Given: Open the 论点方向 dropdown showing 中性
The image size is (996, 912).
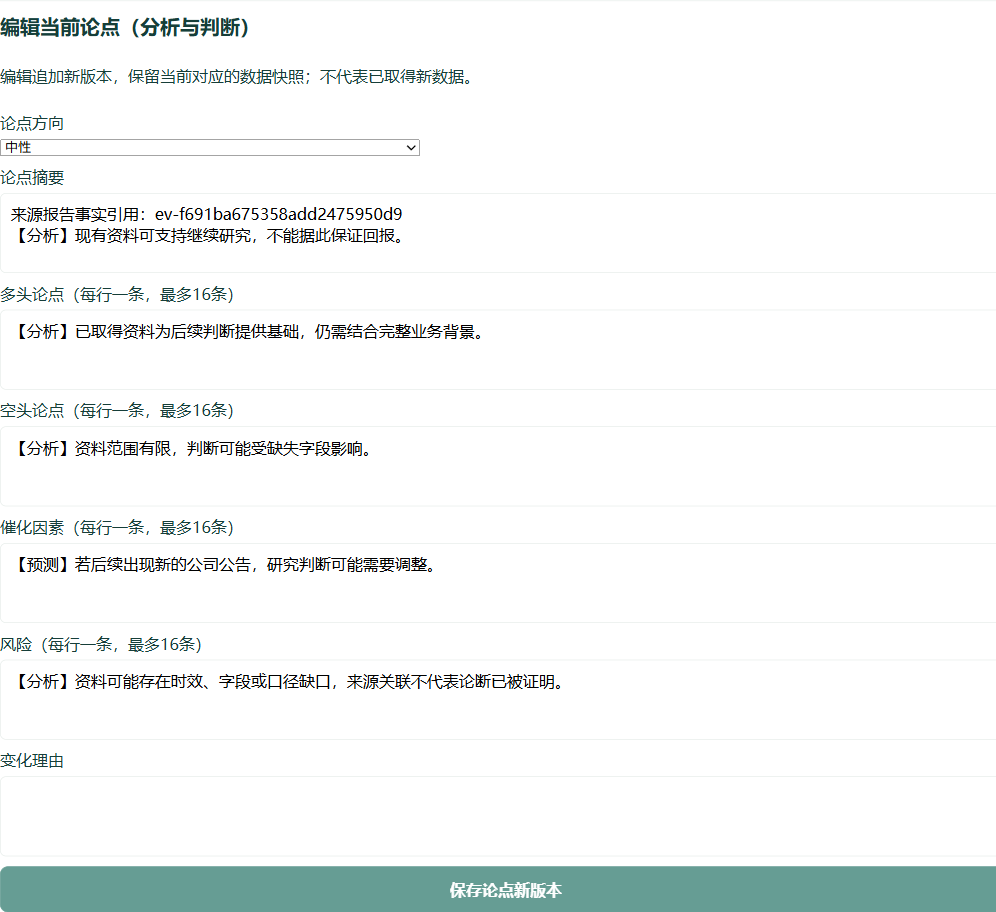Looking at the screenshot, I should coord(210,147).
